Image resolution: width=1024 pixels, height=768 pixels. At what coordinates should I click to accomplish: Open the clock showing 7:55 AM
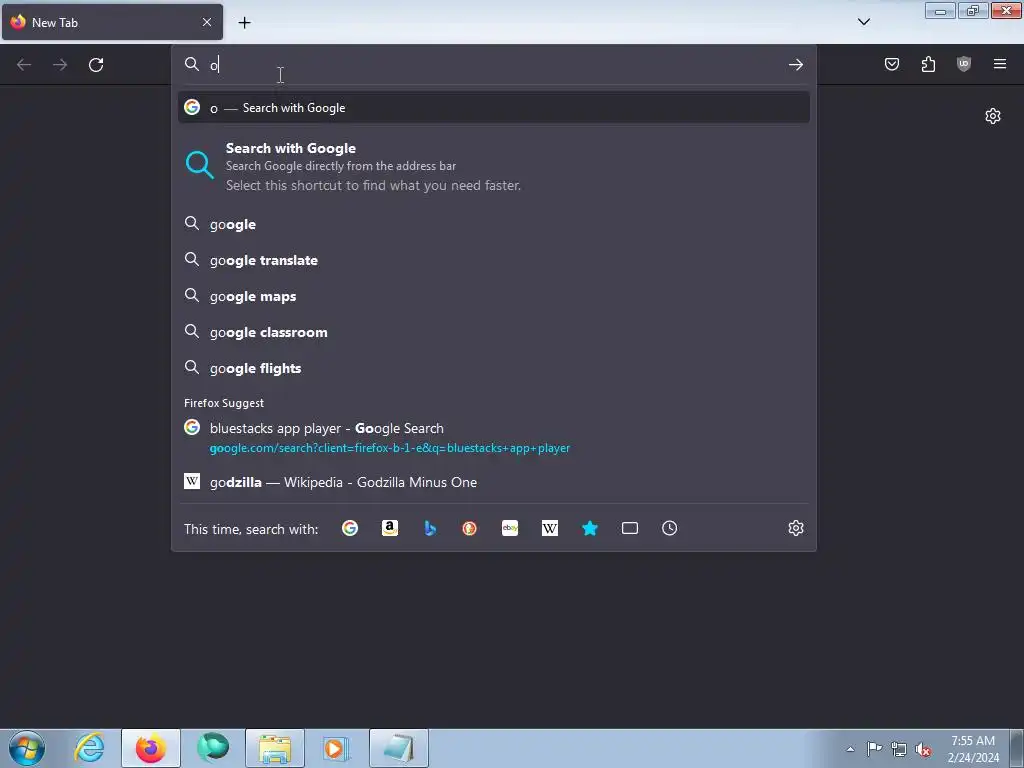pyautogui.click(x=972, y=748)
